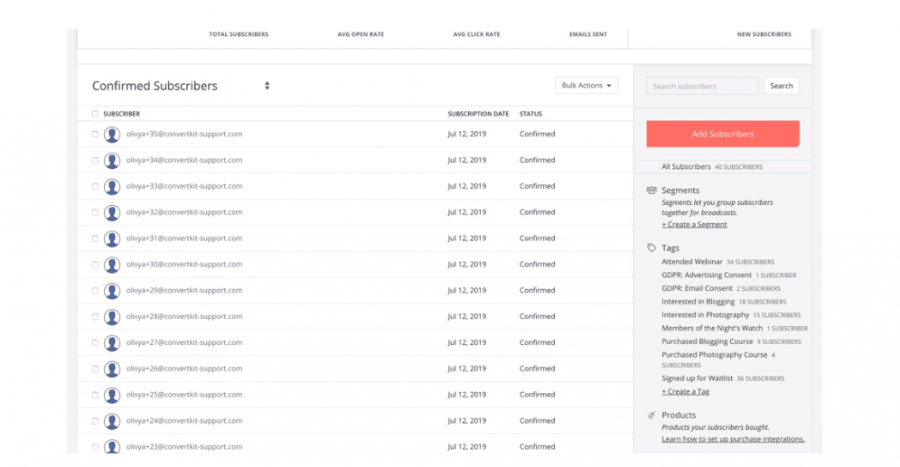Open subscriber olivya+30@convertkit-support.com
This screenshot has height=467, width=900.
click(x=184, y=264)
